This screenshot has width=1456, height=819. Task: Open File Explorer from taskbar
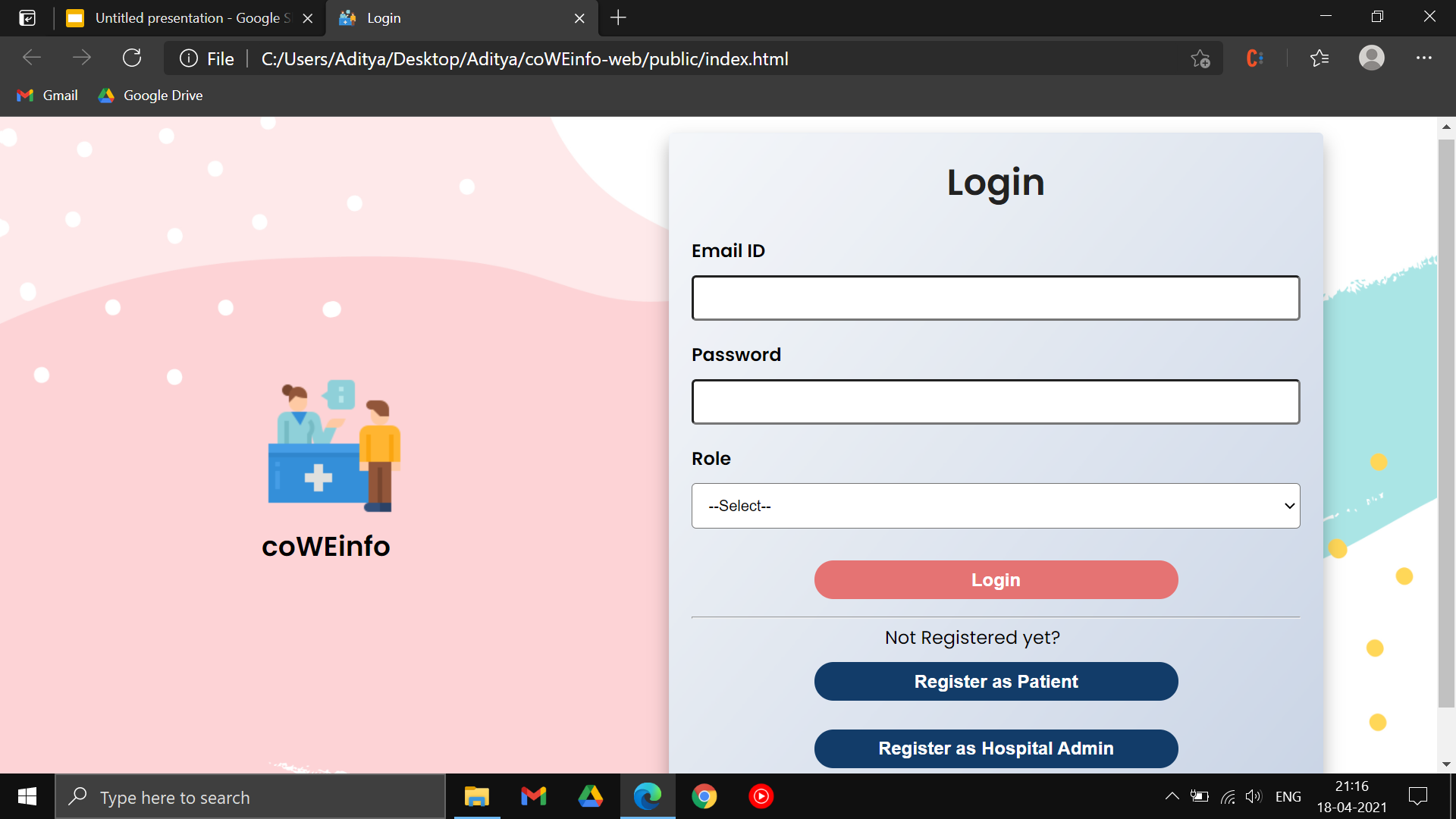click(x=476, y=796)
